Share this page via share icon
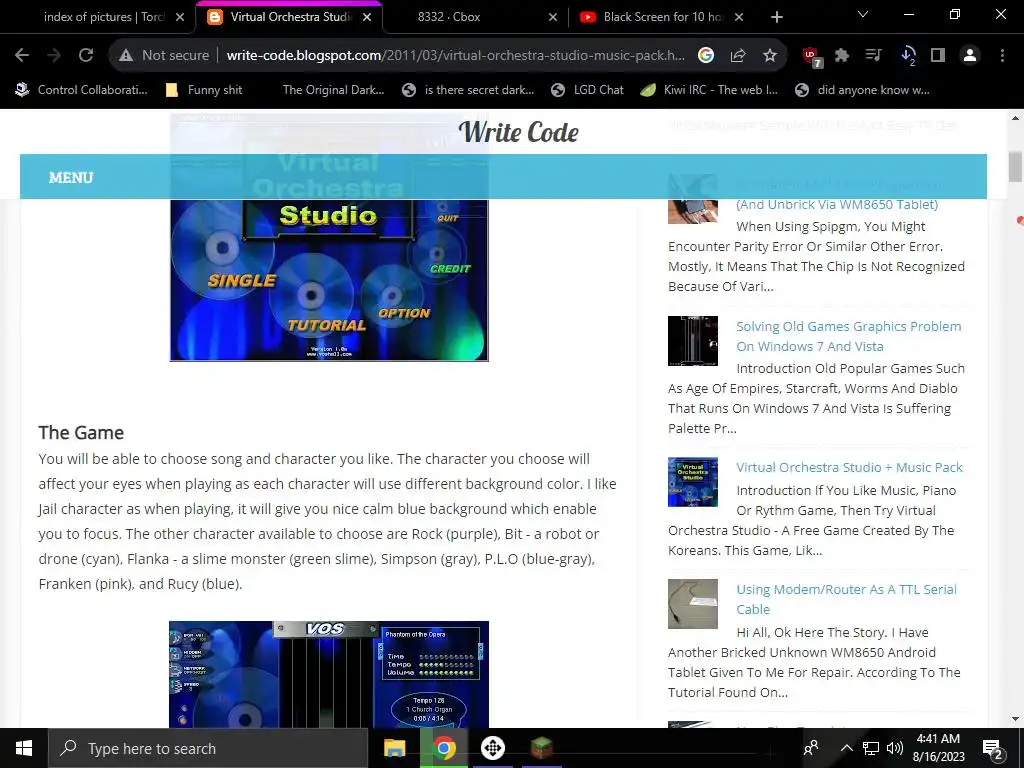 click(738, 56)
